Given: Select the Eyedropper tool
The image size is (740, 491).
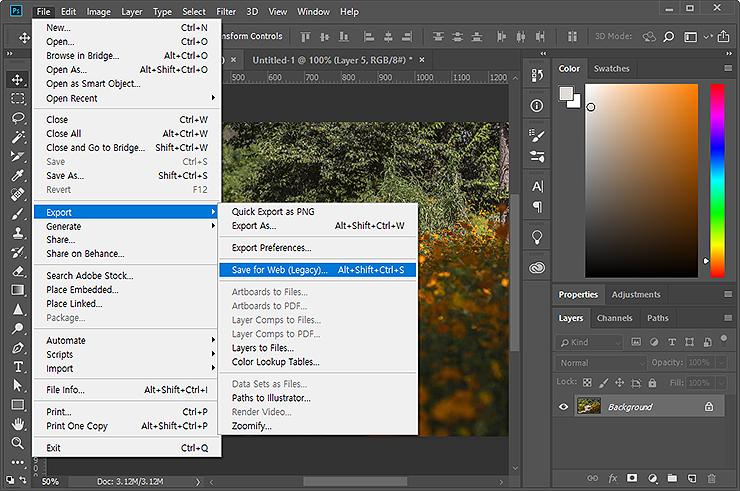Looking at the screenshot, I should click(17, 176).
